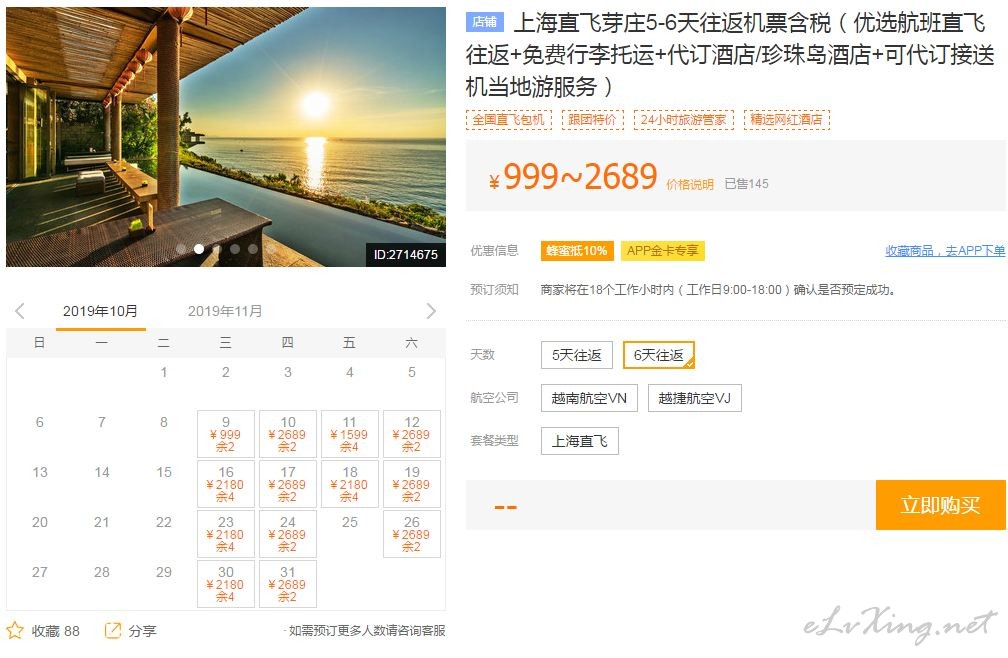The image size is (1008, 658).
Task: Click the share icon (分享)
Action: tap(112, 630)
